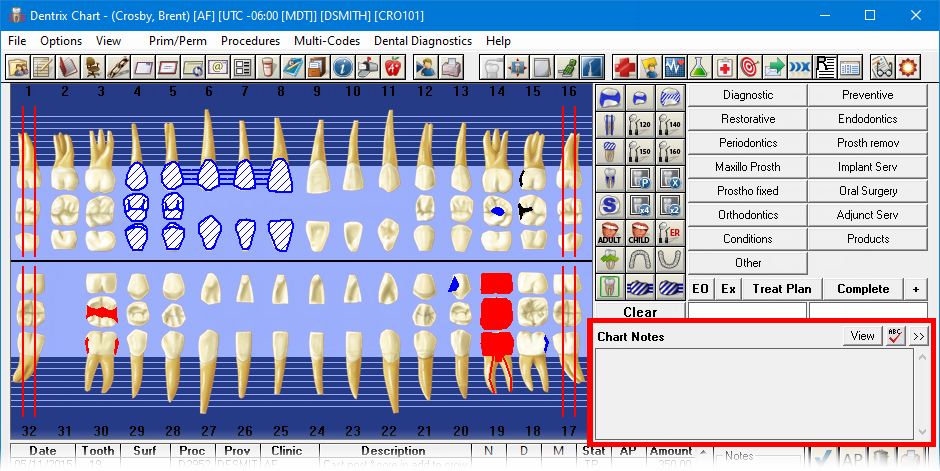
Task: Click the printer toolbar icon
Action: click(450, 67)
